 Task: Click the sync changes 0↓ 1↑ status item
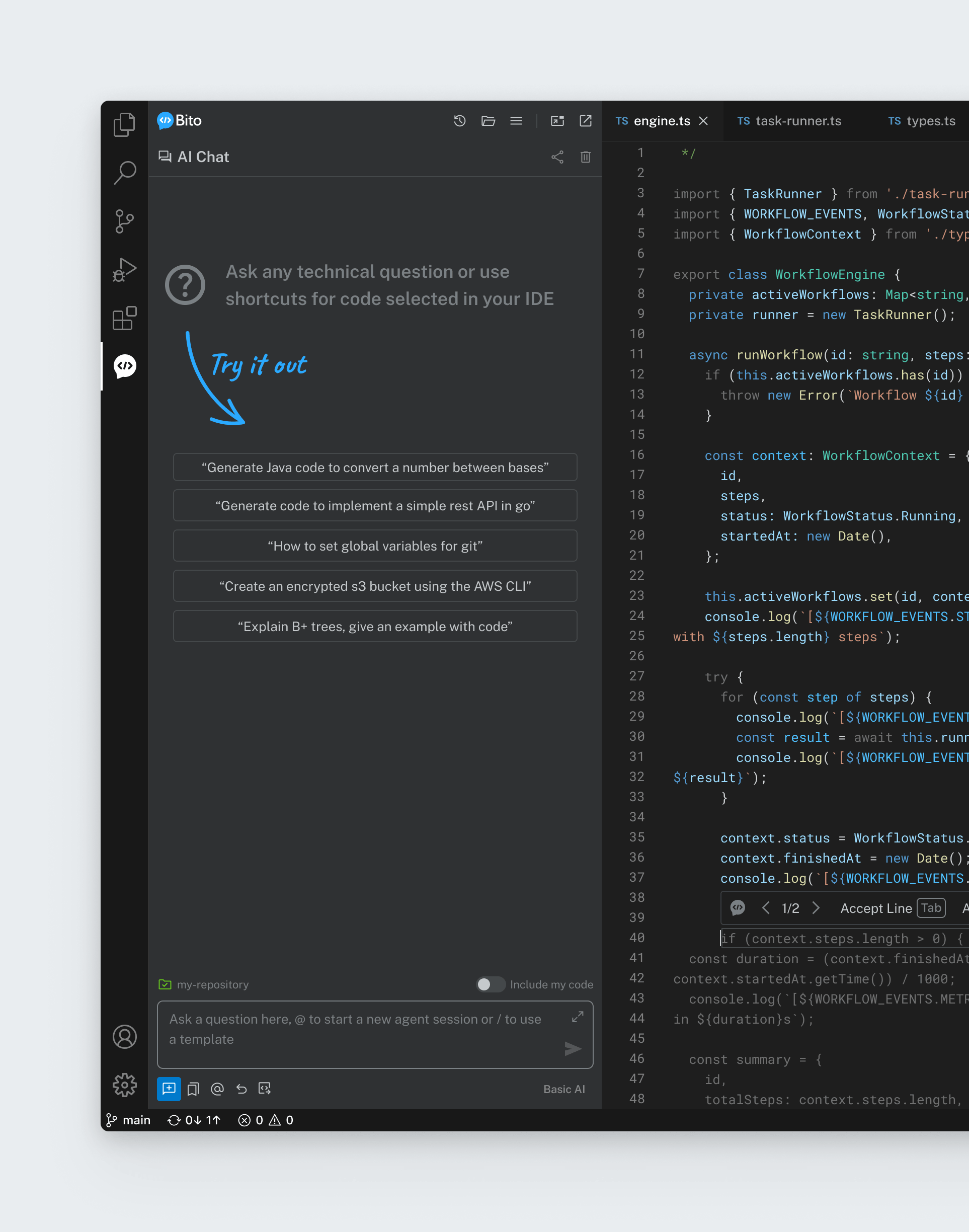(194, 1120)
